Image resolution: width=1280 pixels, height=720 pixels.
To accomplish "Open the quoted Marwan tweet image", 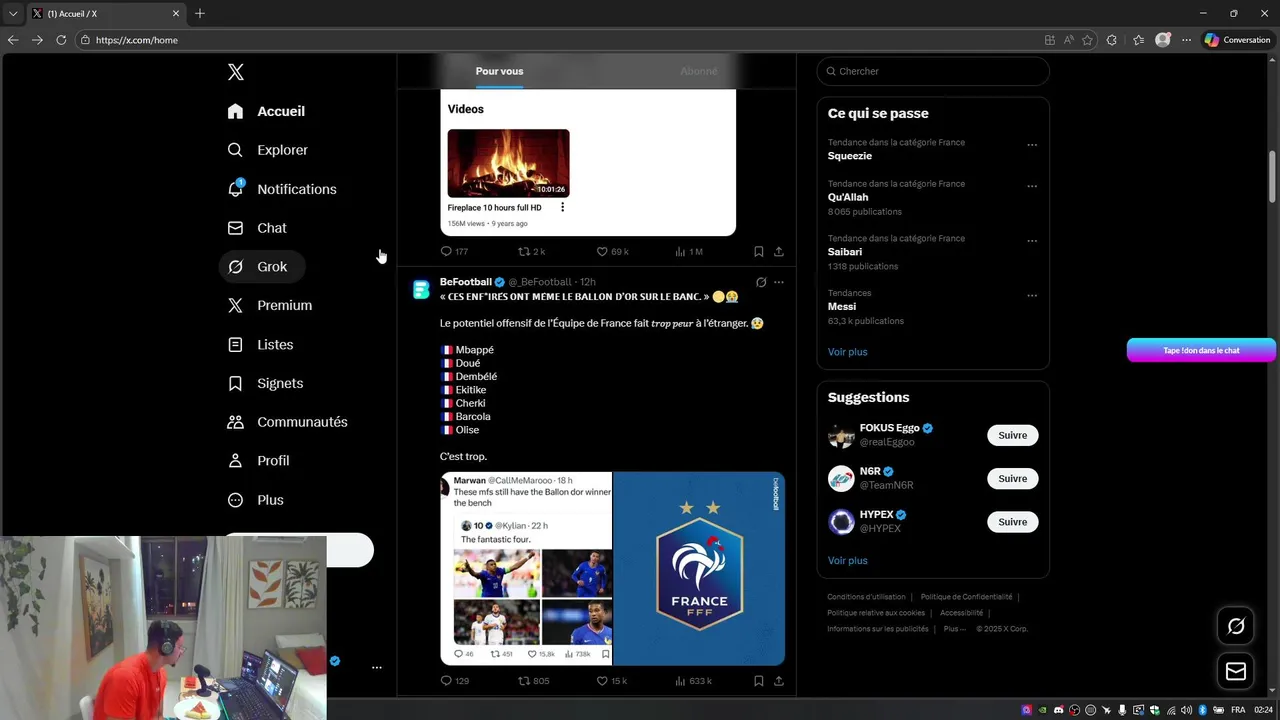I will (x=526, y=569).
